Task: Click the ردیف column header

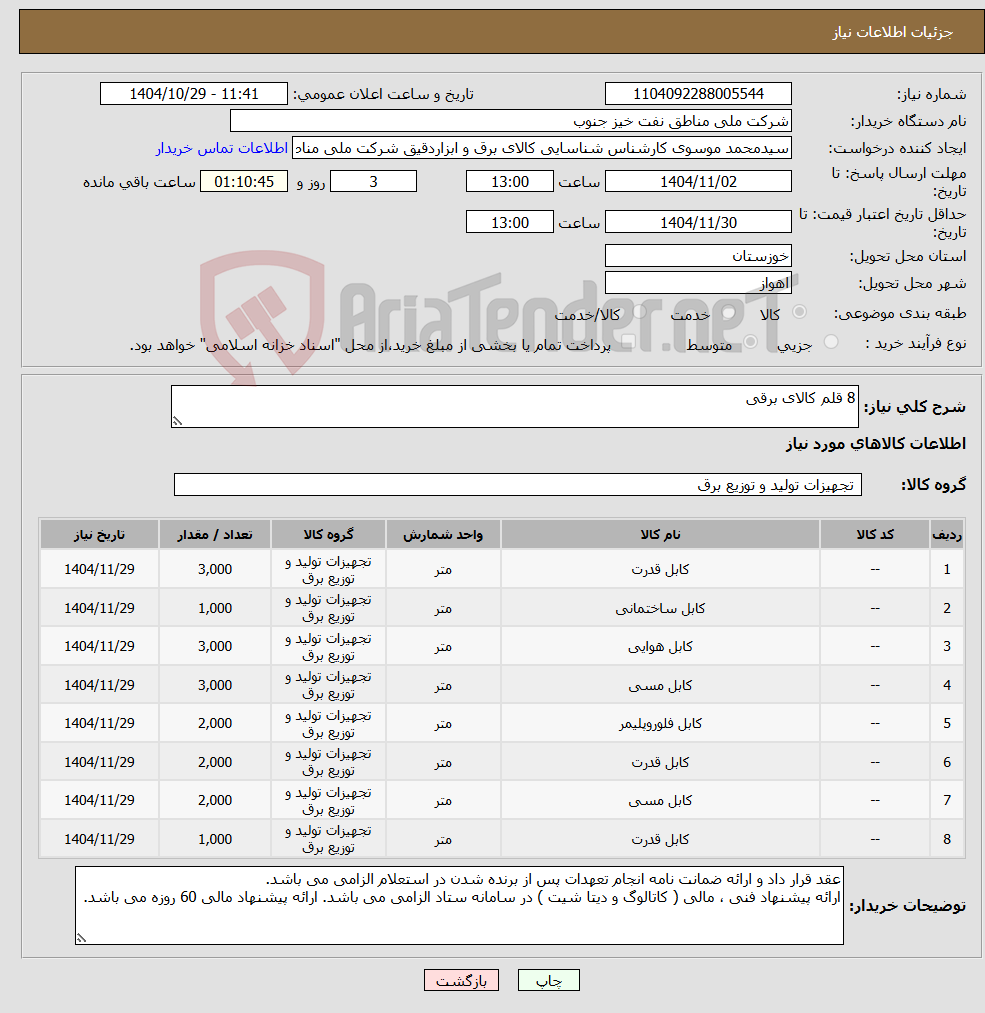Action: point(947,534)
